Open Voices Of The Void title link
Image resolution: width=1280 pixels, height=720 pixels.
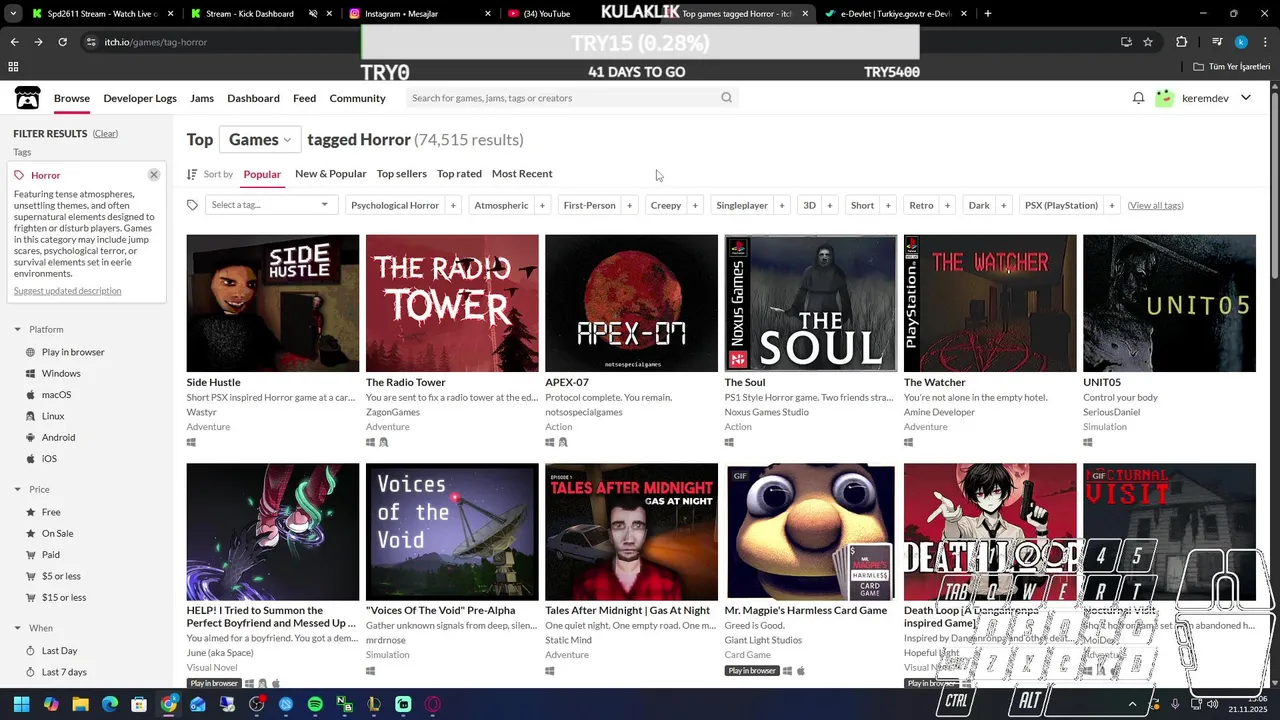(441, 611)
